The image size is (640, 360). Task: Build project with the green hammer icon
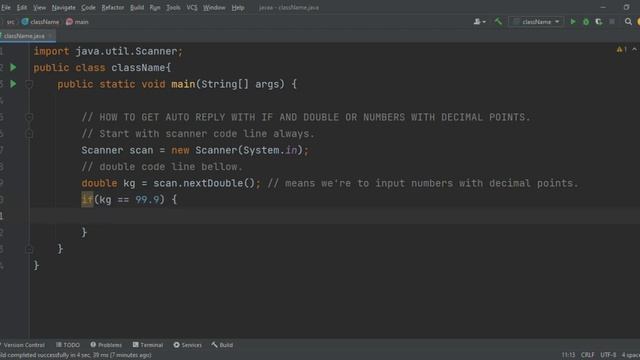(498, 22)
